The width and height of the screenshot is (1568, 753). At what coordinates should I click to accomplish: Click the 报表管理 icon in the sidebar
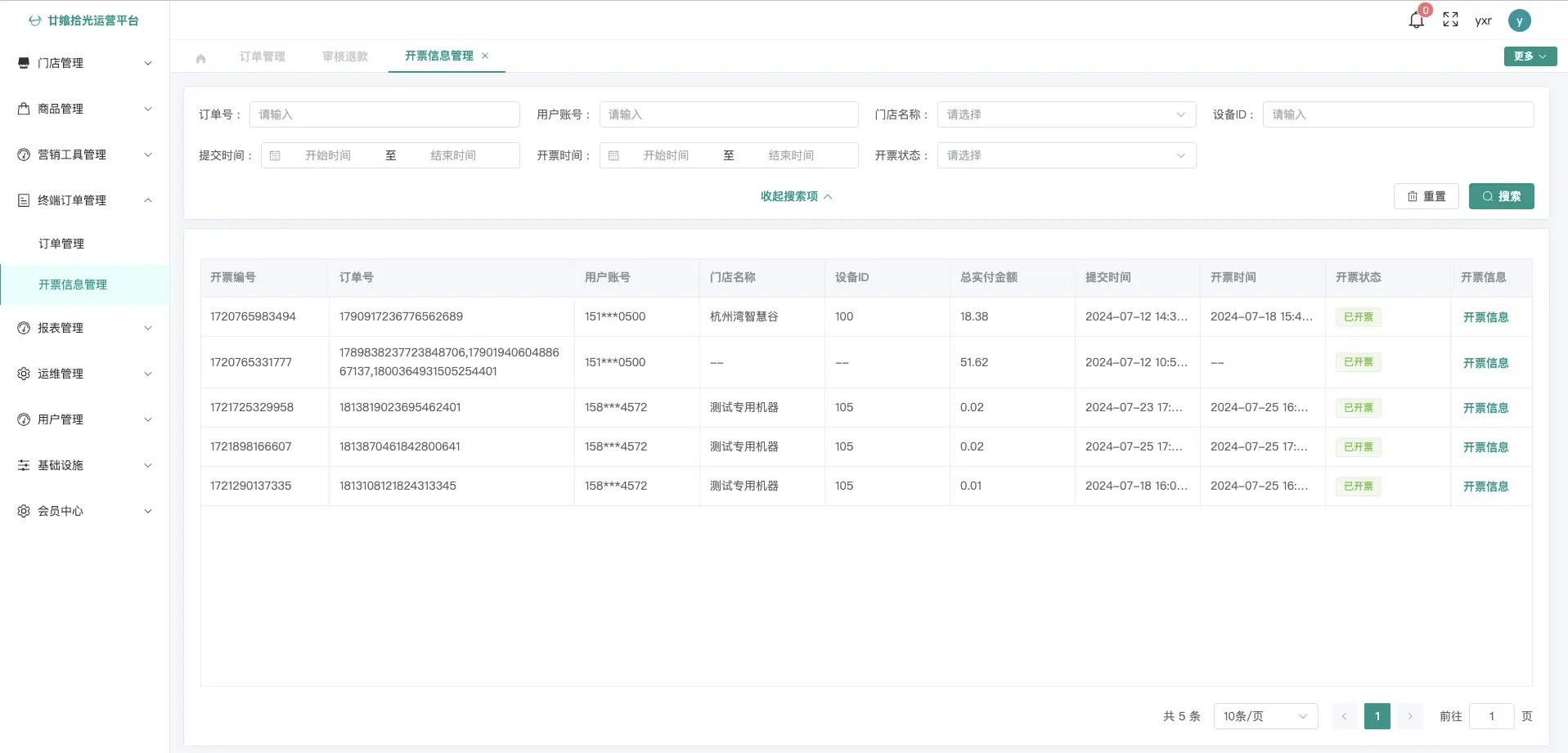click(x=24, y=328)
